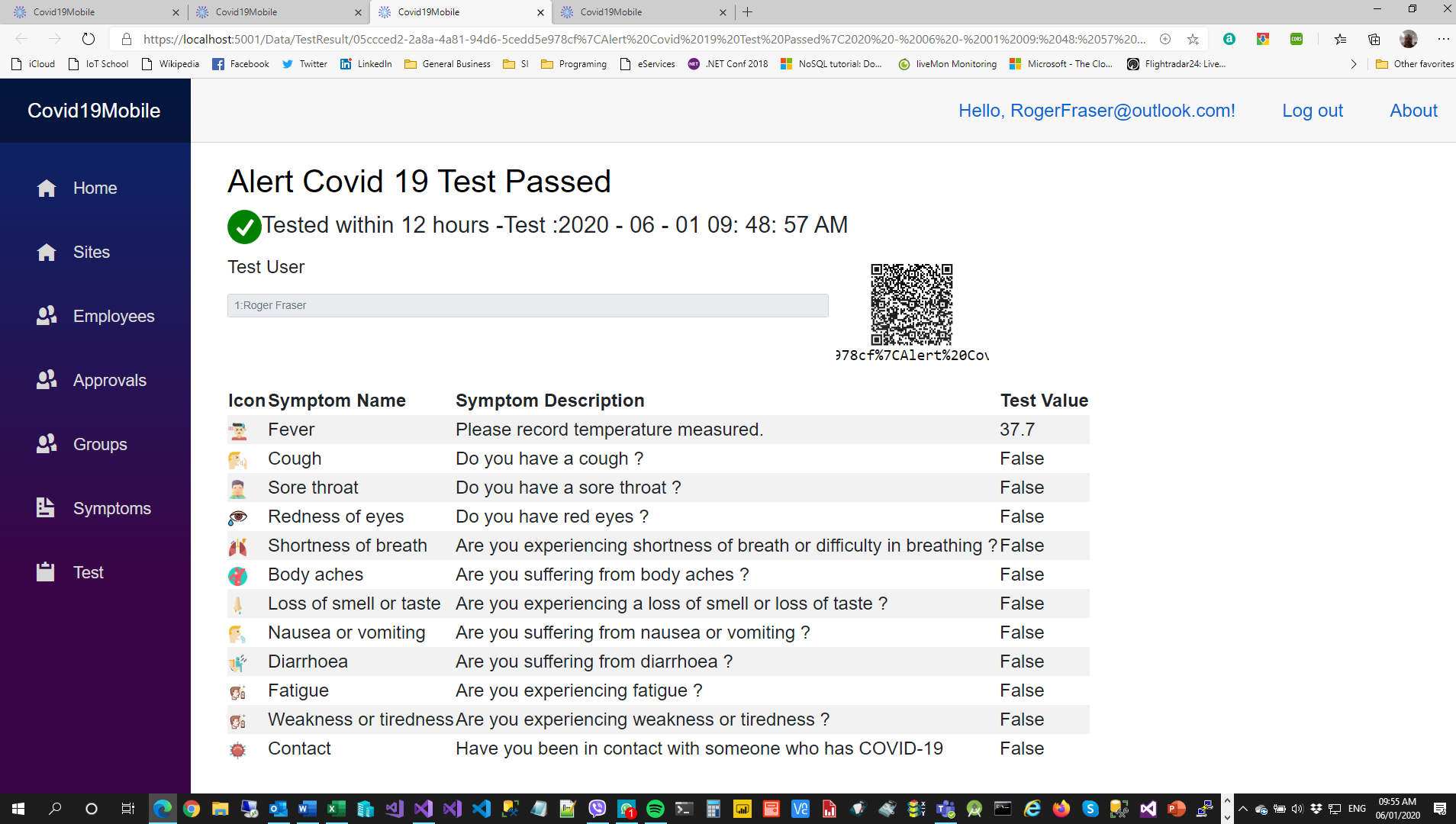Switch to the first Covid19Mobile browser tab

coord(93,12)
